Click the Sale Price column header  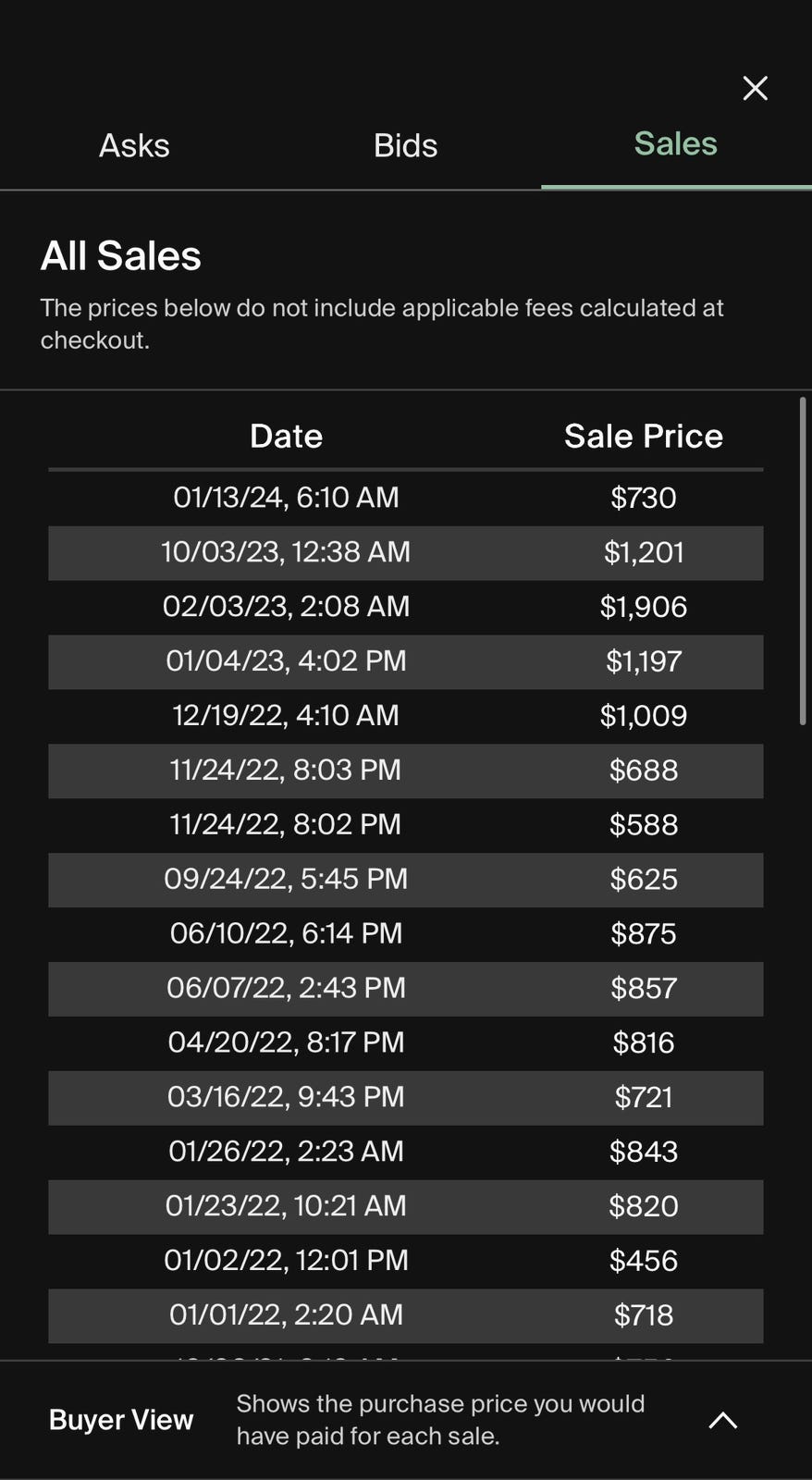tap(643, 436)
